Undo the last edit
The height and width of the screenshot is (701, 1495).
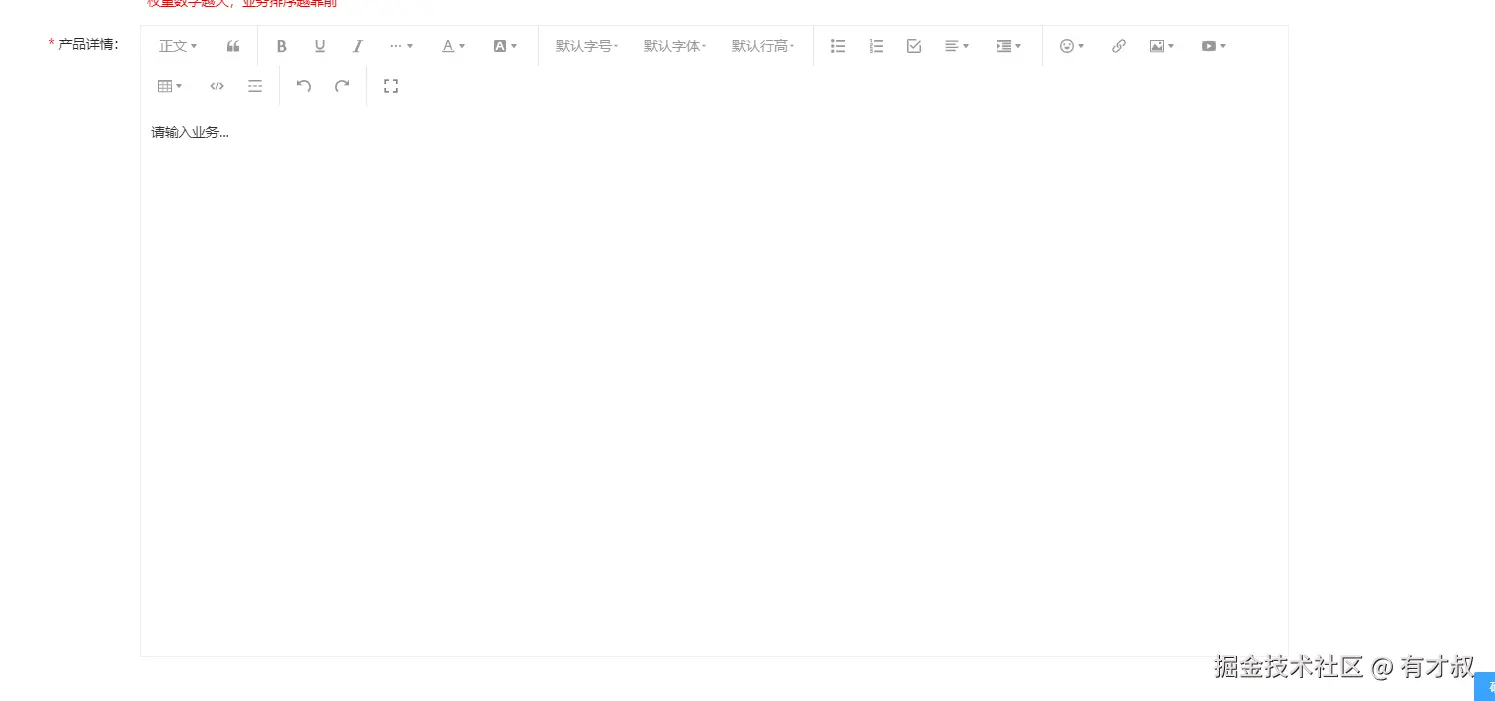304,86
